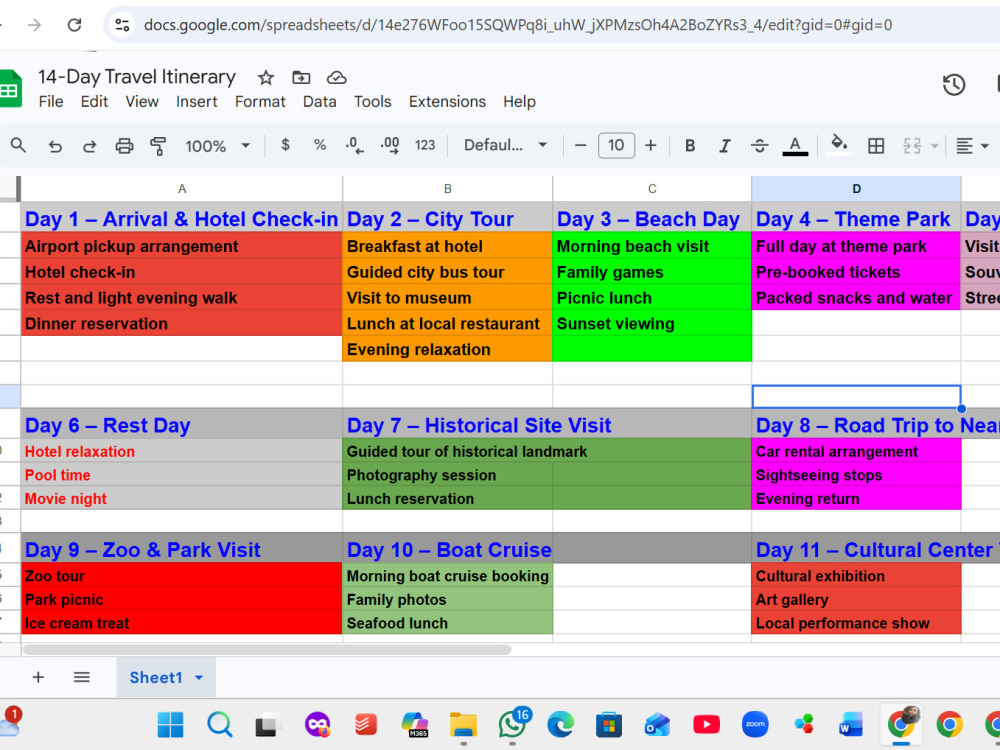Toggle italic formatting
This screenshot has width=1000, height=750.
(724, 145)
